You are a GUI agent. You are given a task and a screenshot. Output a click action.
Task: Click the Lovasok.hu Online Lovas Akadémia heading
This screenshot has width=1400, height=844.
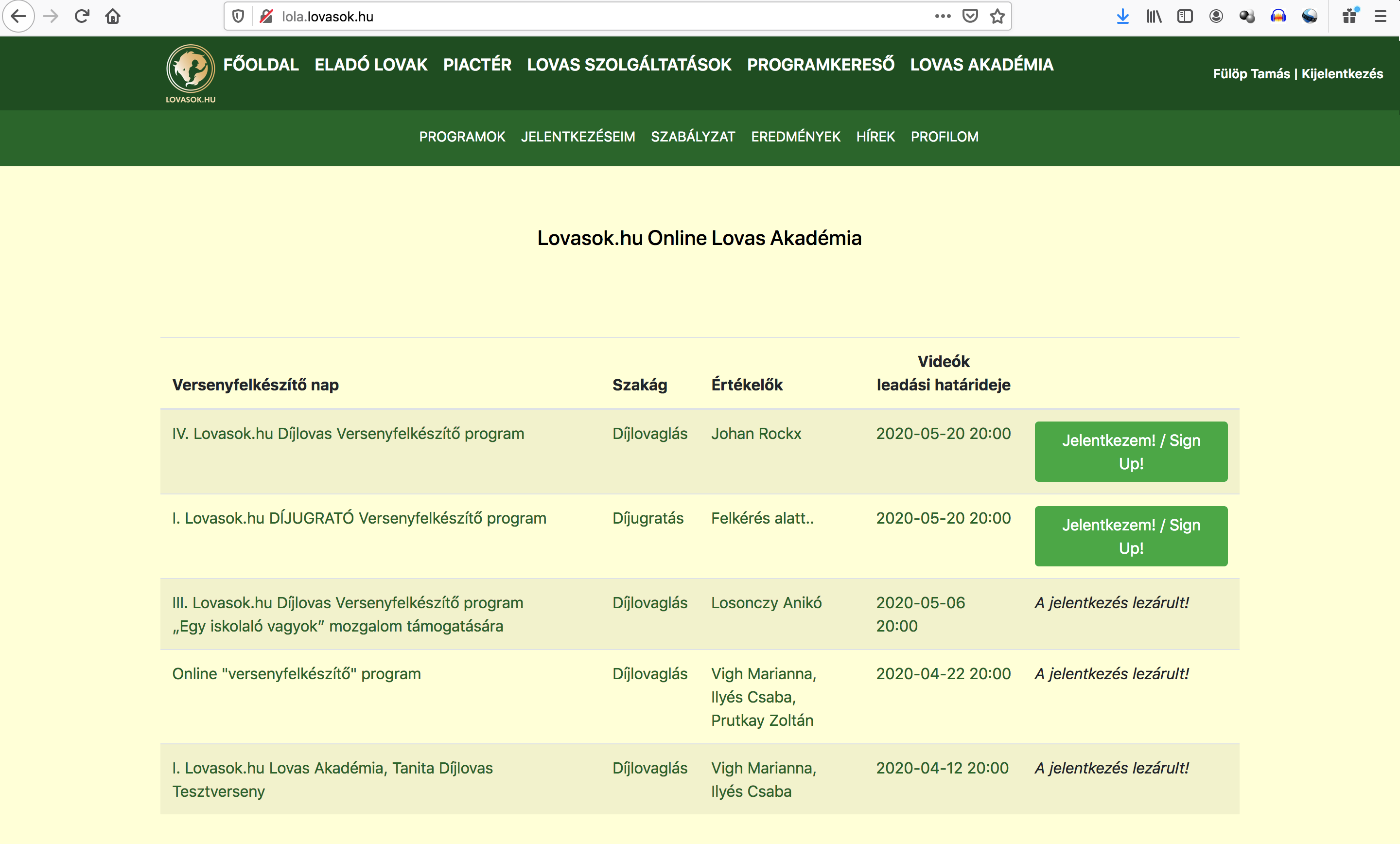tap(700, 238)
